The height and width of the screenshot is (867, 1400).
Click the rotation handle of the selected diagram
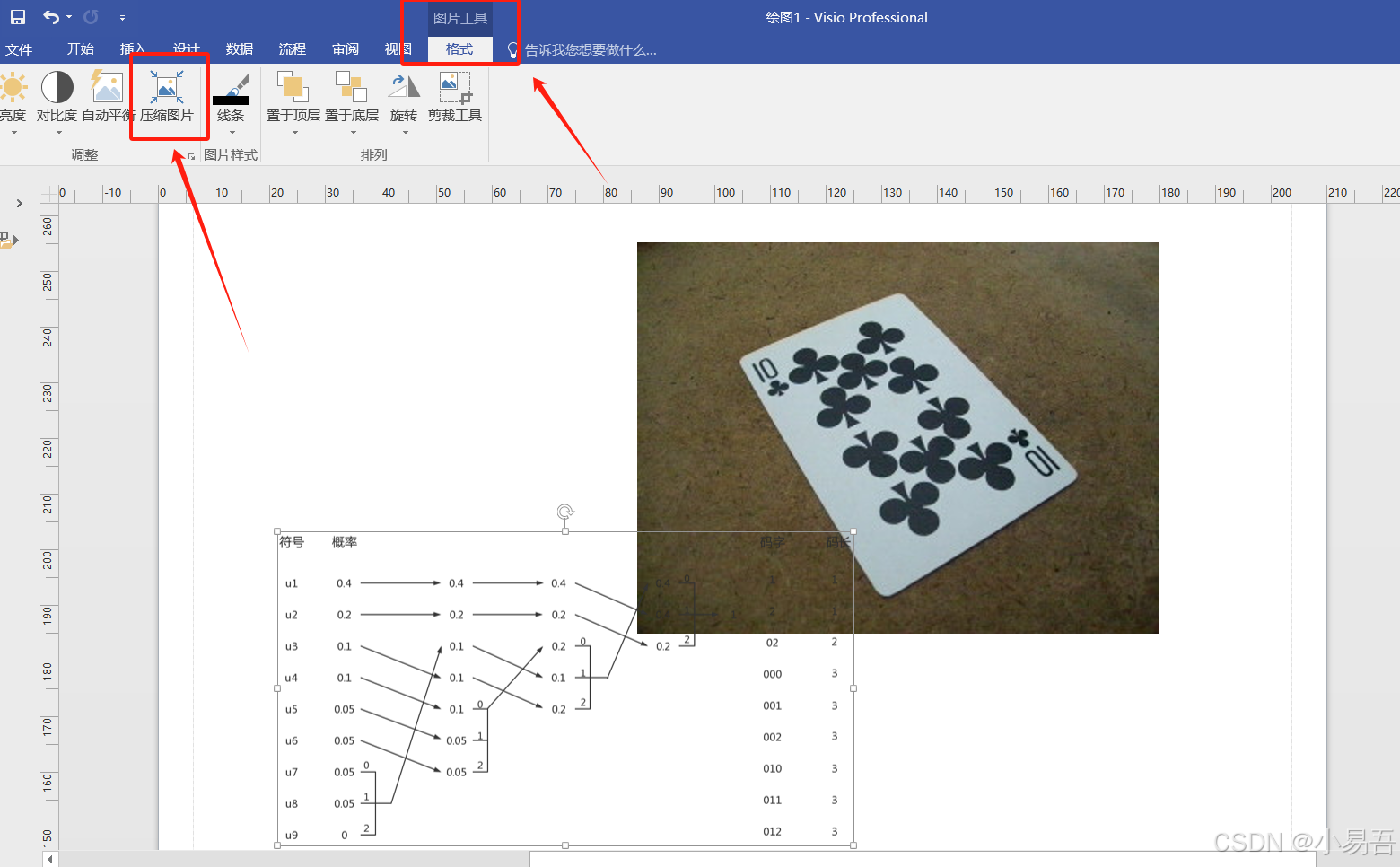point(565,512)
